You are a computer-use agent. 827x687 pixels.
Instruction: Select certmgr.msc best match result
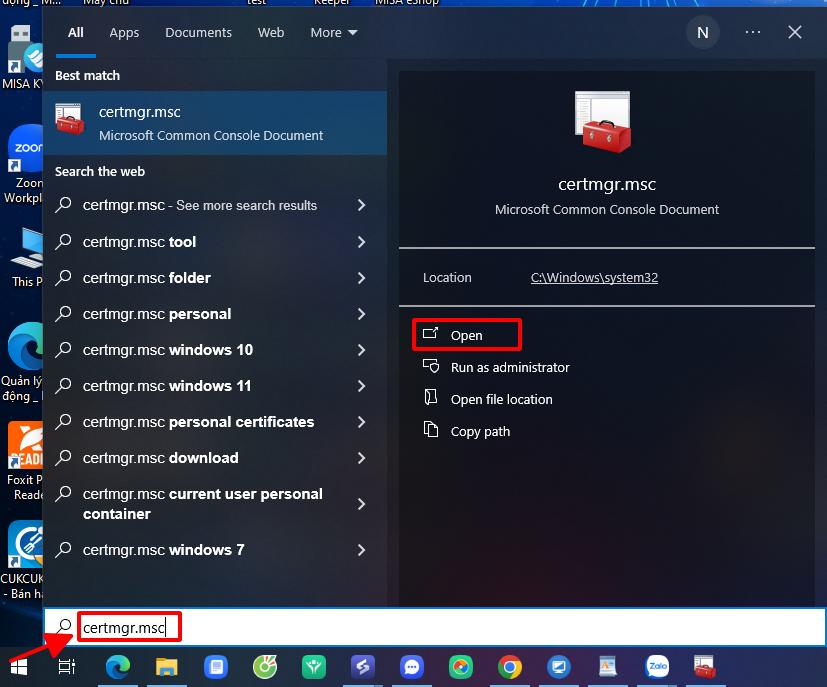point(215,123)
